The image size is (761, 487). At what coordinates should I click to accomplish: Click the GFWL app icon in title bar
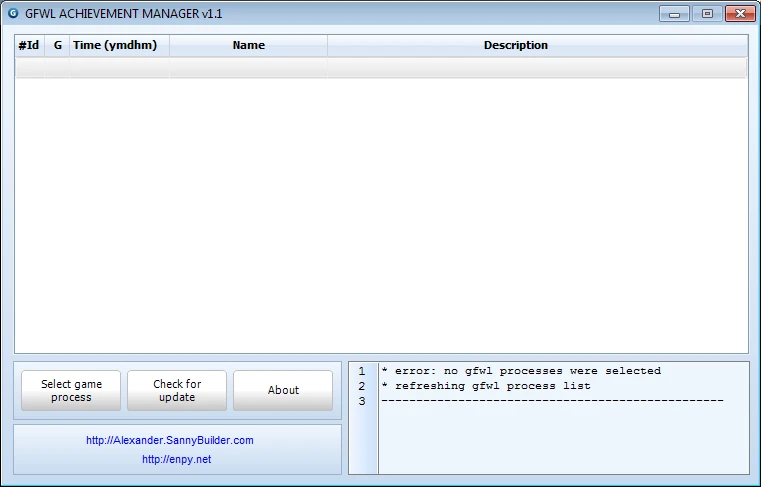pyautogui.click(x=13, y=13)
